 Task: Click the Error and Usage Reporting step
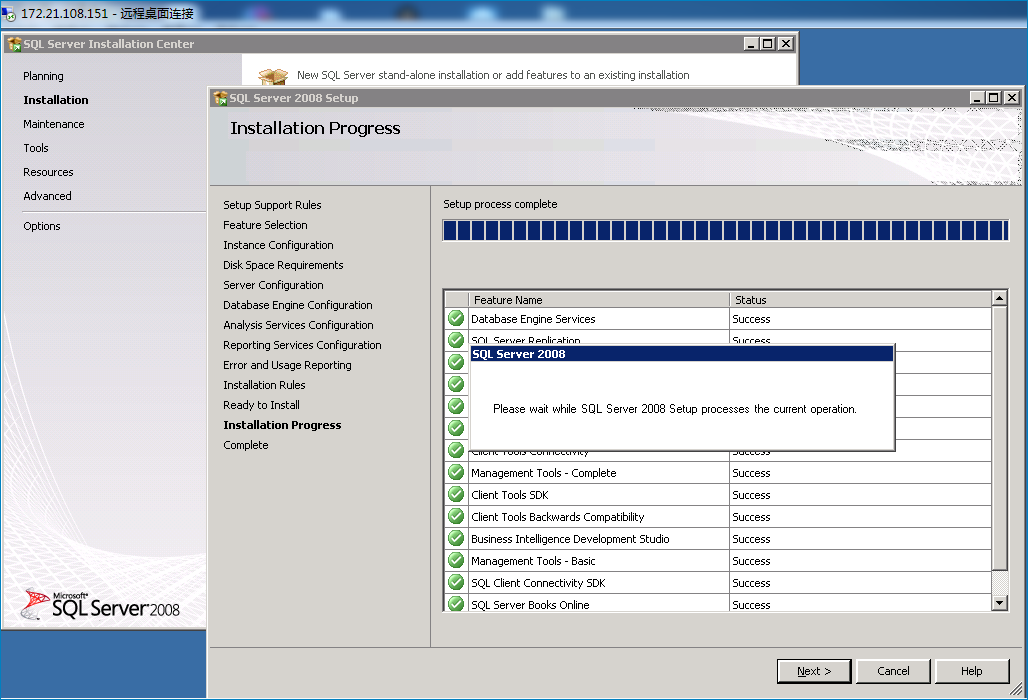[x=287, y=365]
